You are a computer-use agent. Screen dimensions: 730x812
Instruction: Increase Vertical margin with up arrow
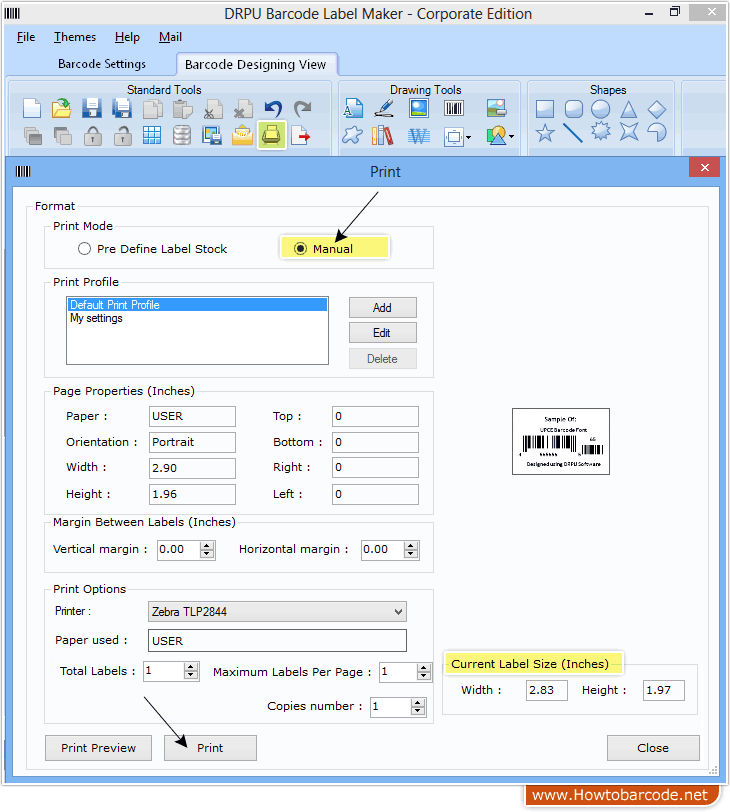[207, 546]
